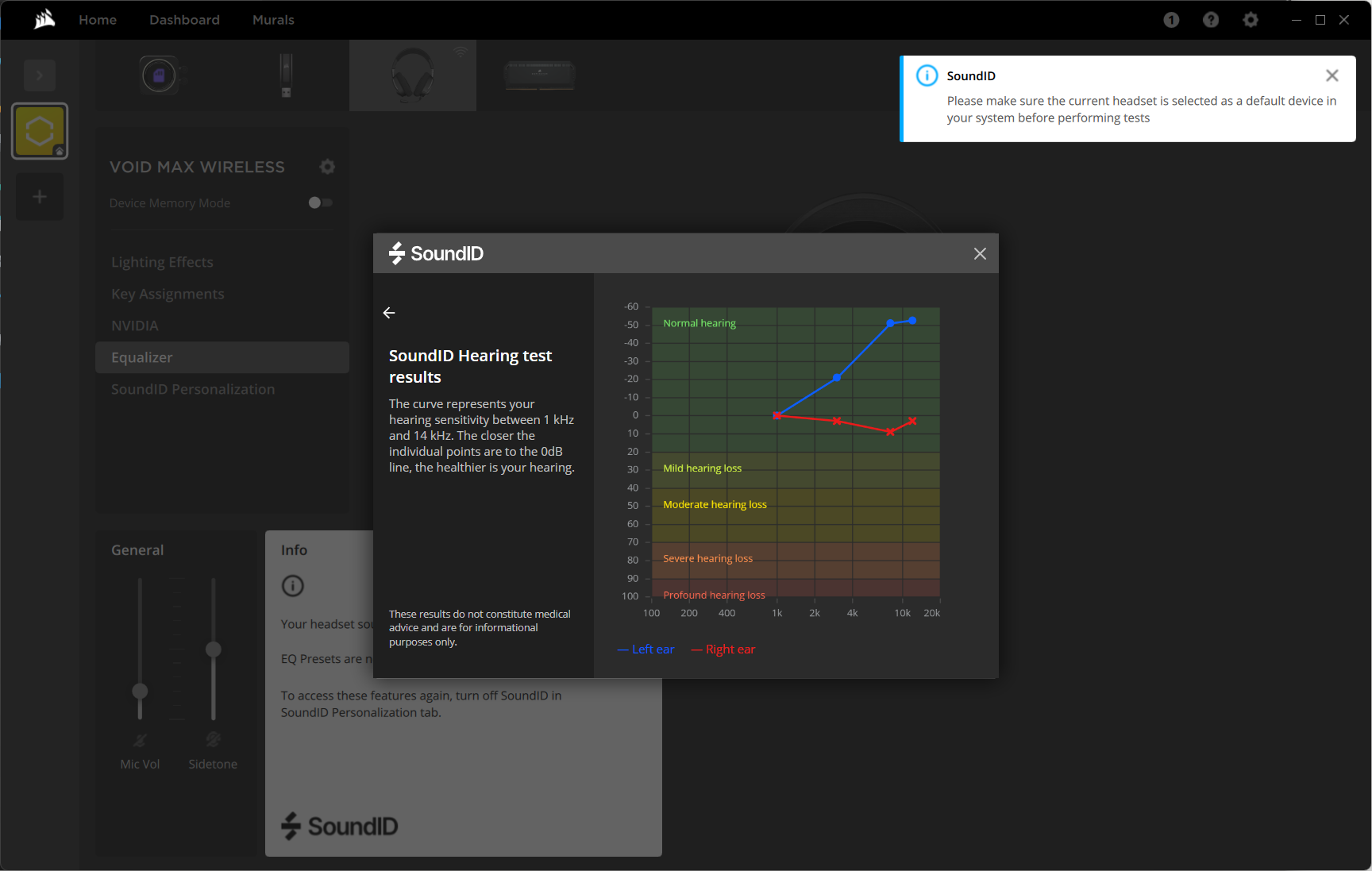Click the General panel heading

tap(137, 550)
